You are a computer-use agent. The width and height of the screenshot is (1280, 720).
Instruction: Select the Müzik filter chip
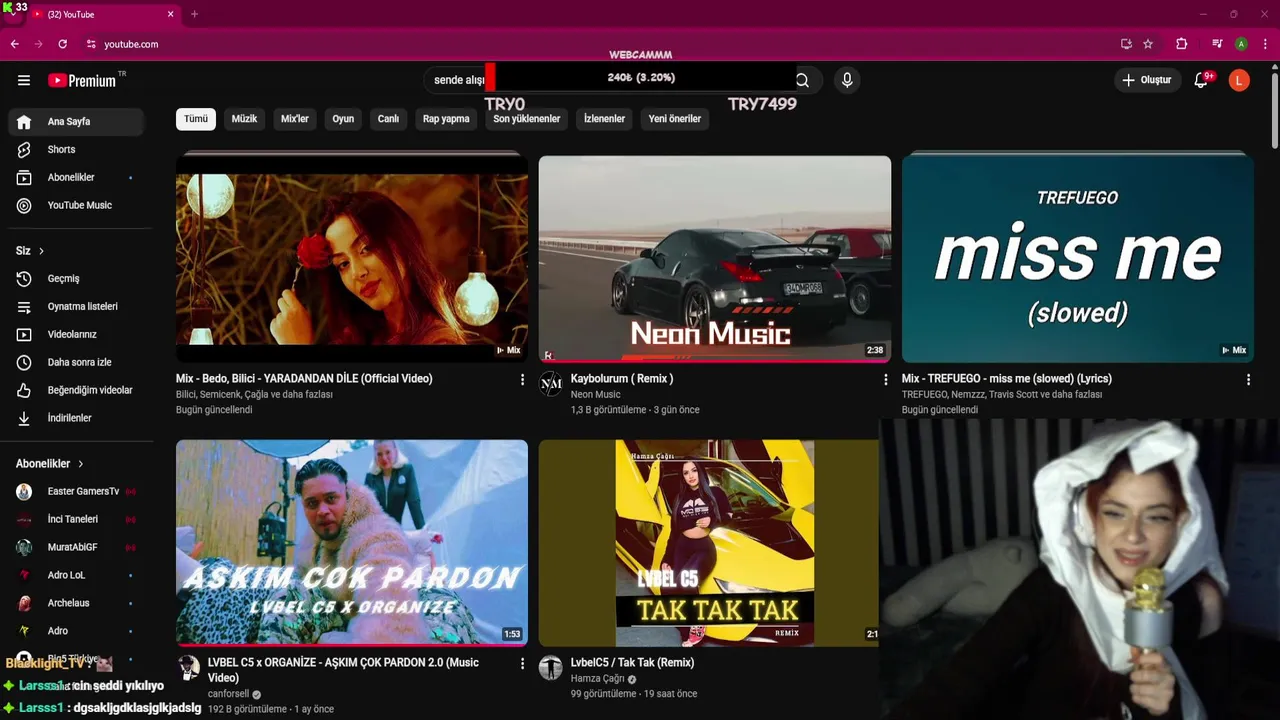click(244, 119)
